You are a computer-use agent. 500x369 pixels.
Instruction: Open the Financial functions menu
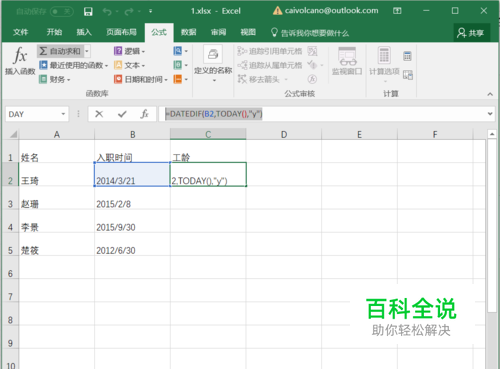point(55,79)
